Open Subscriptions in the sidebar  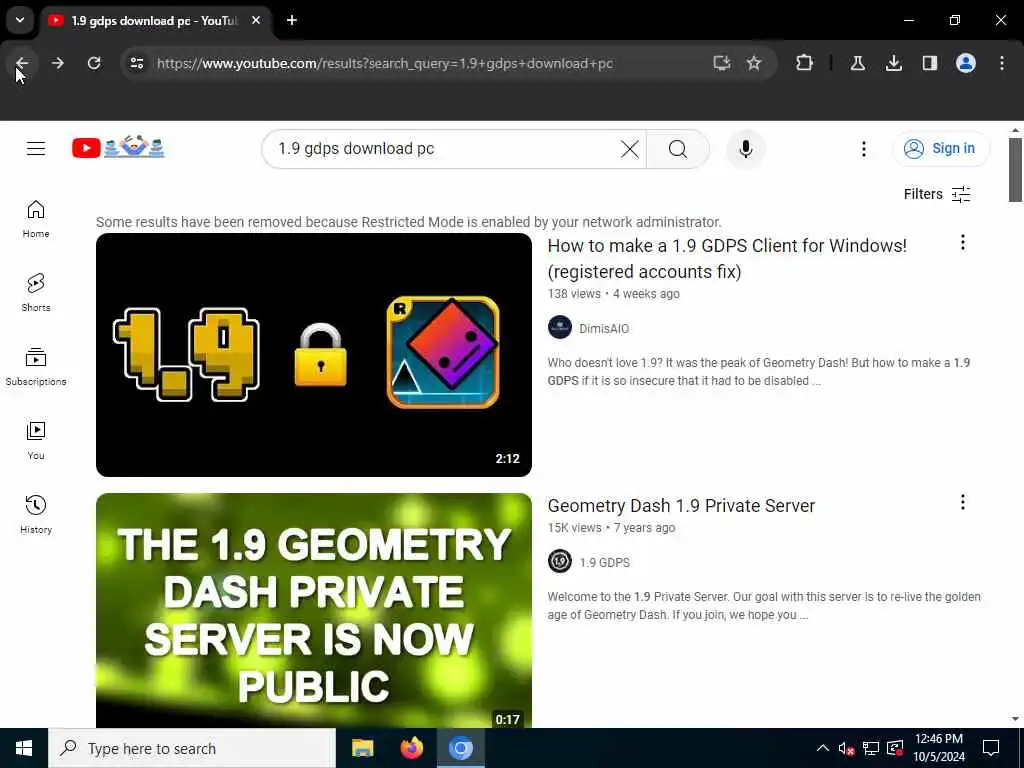pyautogui.click(x=36, y=367)
